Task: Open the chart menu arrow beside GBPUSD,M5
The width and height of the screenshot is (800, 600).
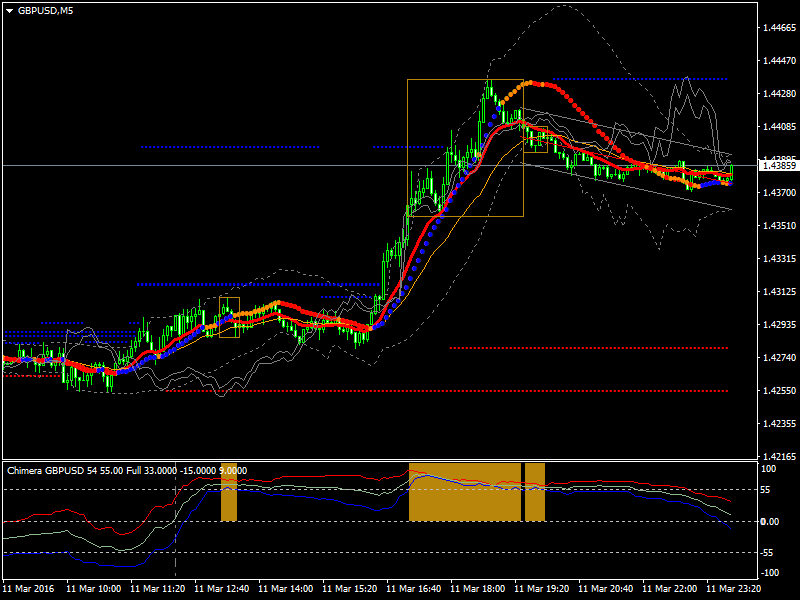Action: (10, 11)
